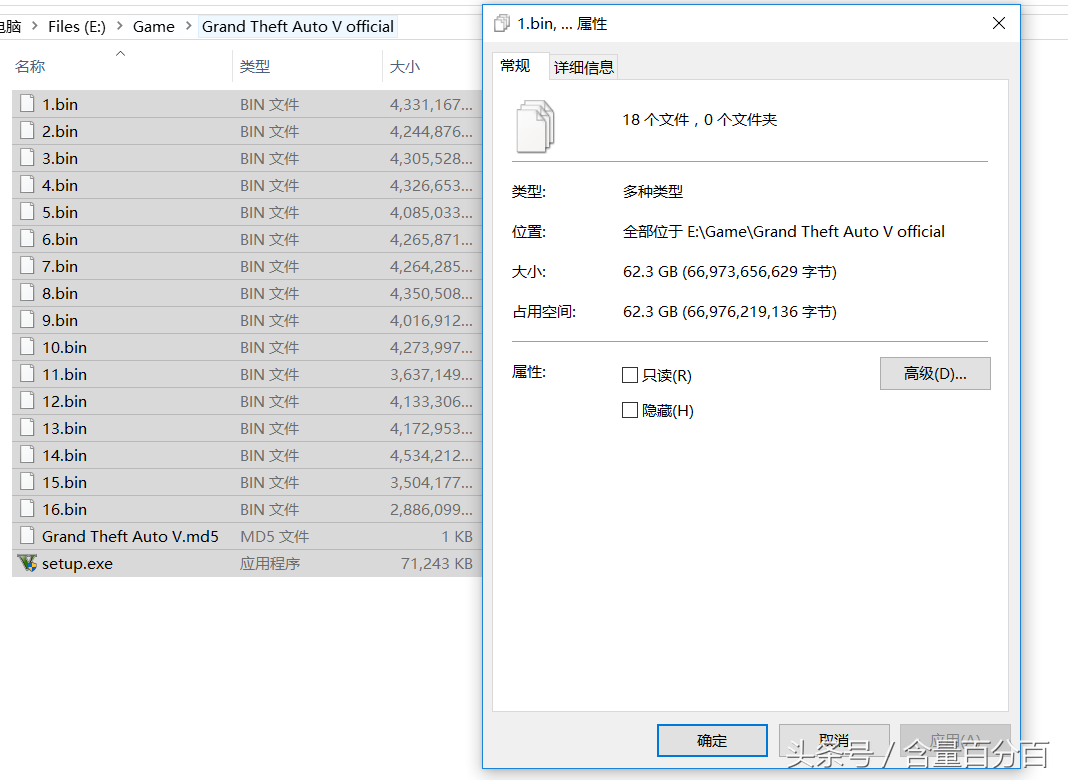Click the 62.3 GB (66,976,219,136 字节) disk usage value
1068x780 pixels.
pos(729,311)
